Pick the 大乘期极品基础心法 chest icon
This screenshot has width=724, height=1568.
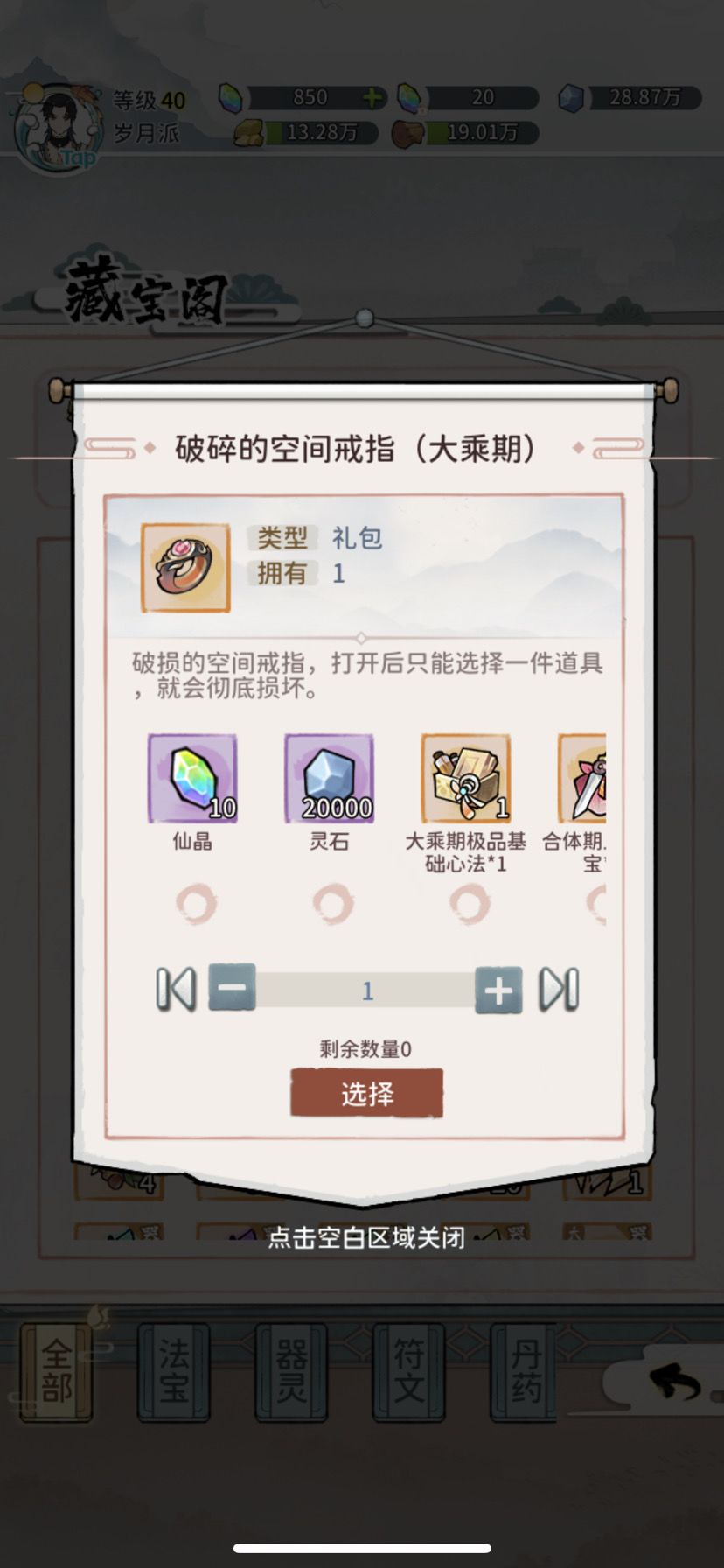coord(466,778)
